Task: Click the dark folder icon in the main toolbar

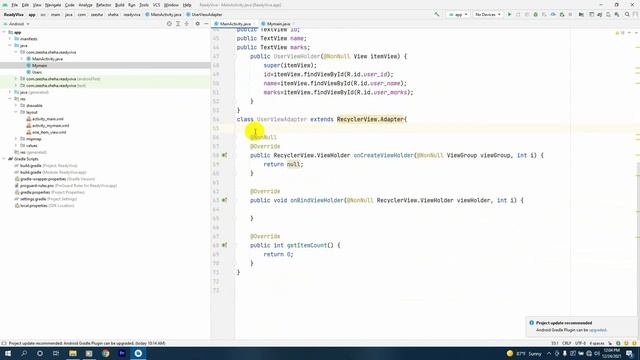Action: 581,14
